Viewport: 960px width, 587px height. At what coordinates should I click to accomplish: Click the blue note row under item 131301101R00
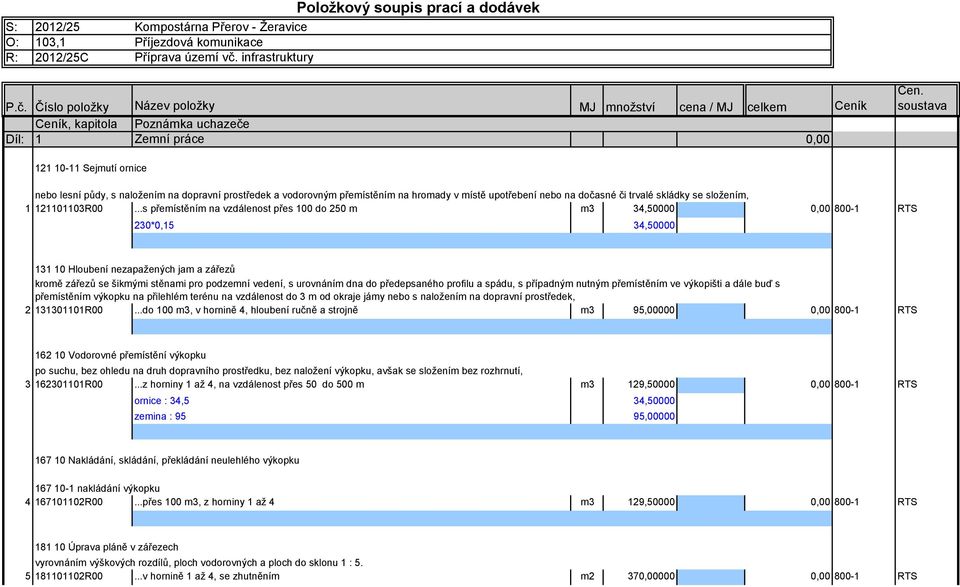[x=482, y=326]
